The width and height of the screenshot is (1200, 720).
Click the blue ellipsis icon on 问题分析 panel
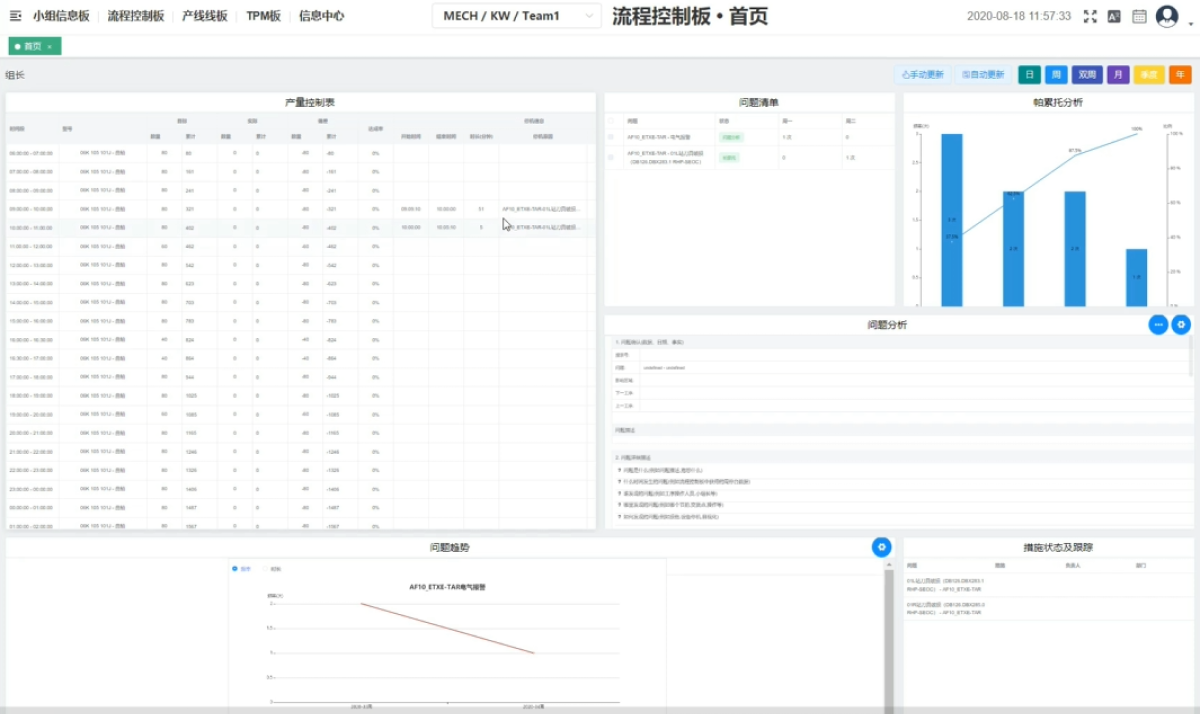coord(1157,325)
